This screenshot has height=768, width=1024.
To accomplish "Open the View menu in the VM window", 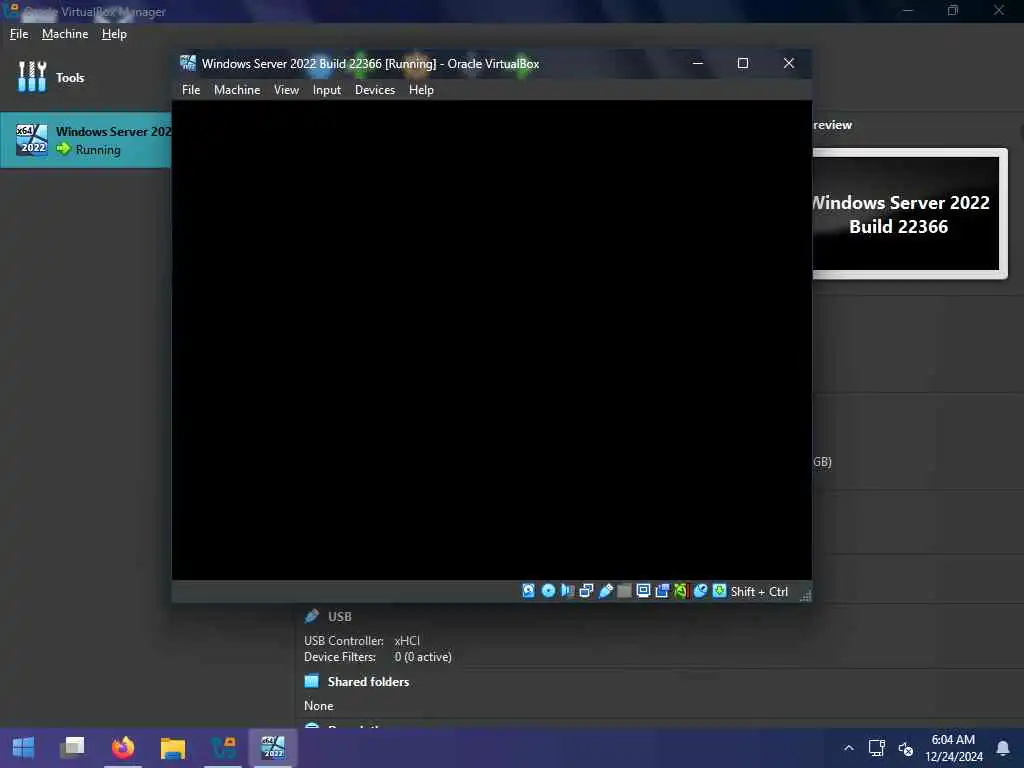I will (286, 89).
